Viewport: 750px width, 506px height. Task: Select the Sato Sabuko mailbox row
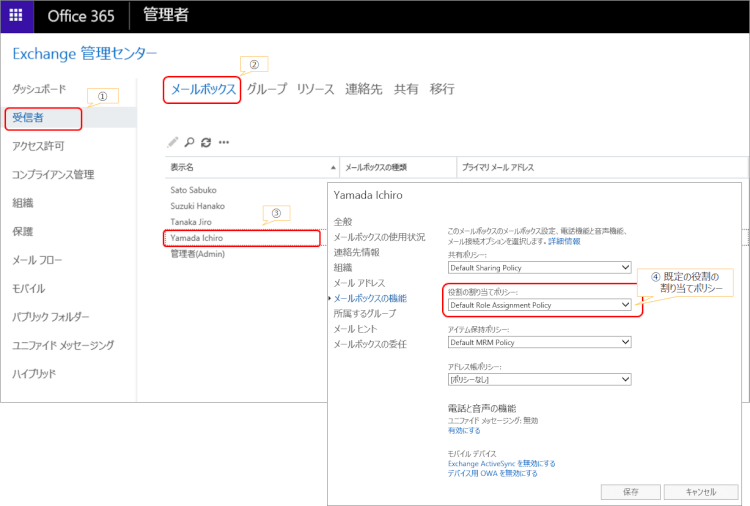click(193, 190)
